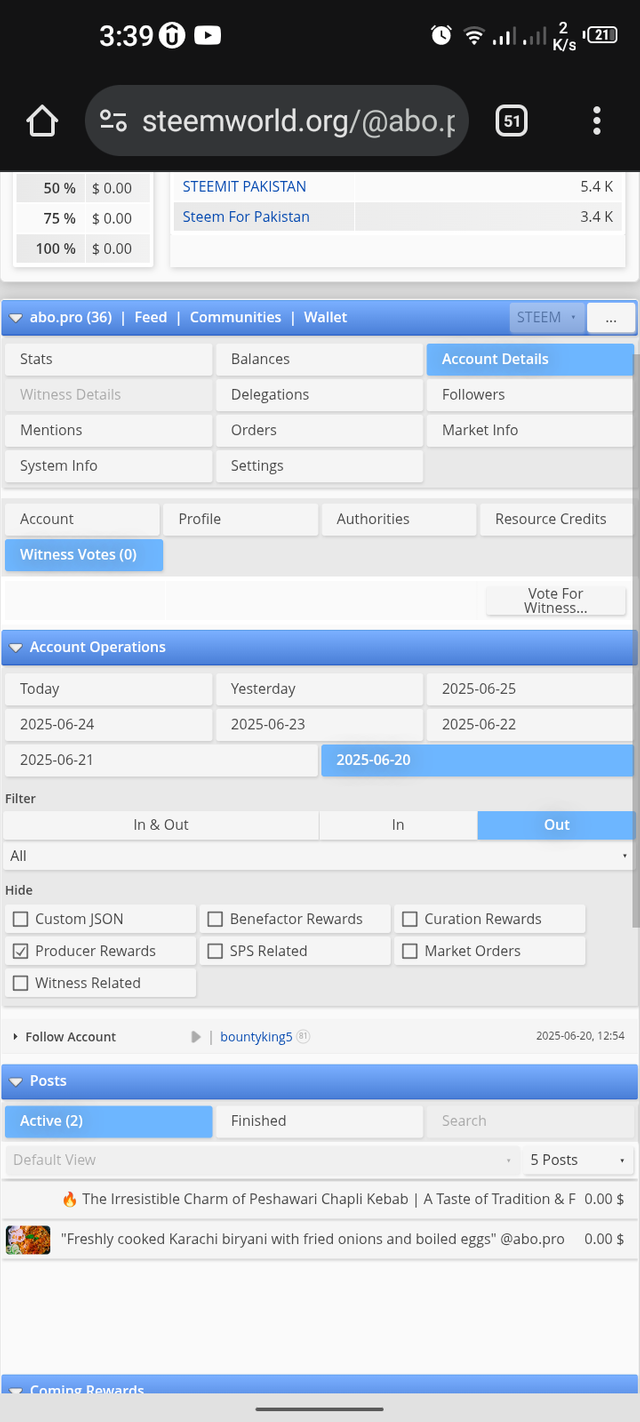Open the All operation type dropdown
The height and width of the screenshot is (1422, 640).
point(318,856)
